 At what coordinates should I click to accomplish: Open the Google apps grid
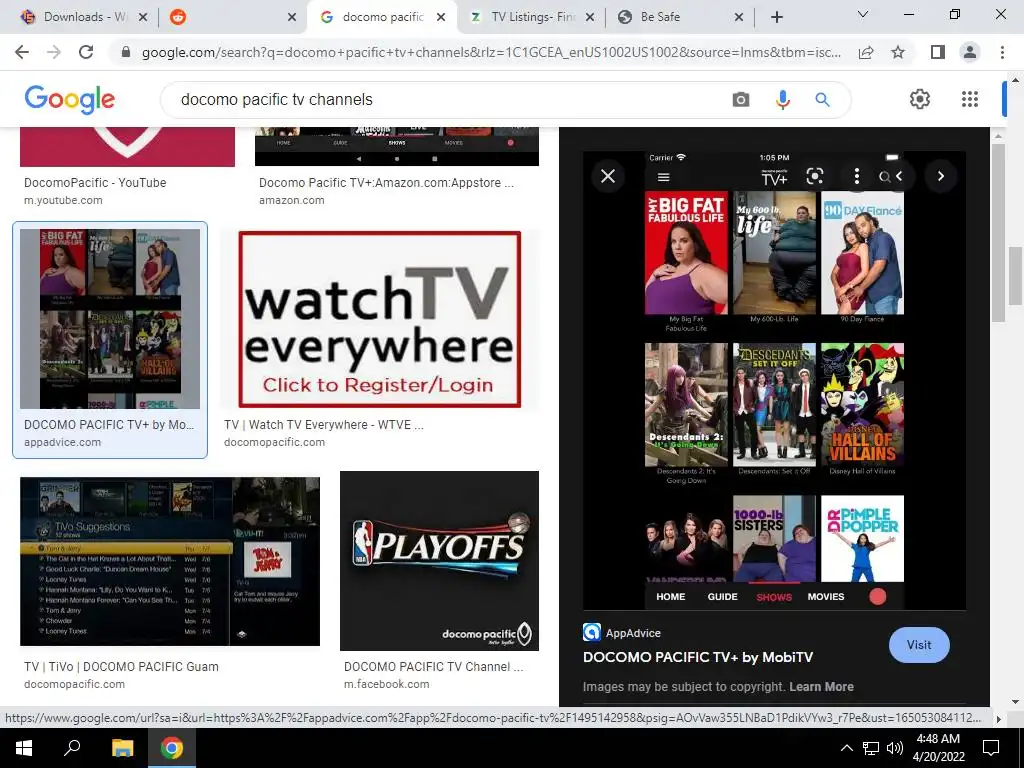(970, 99)
